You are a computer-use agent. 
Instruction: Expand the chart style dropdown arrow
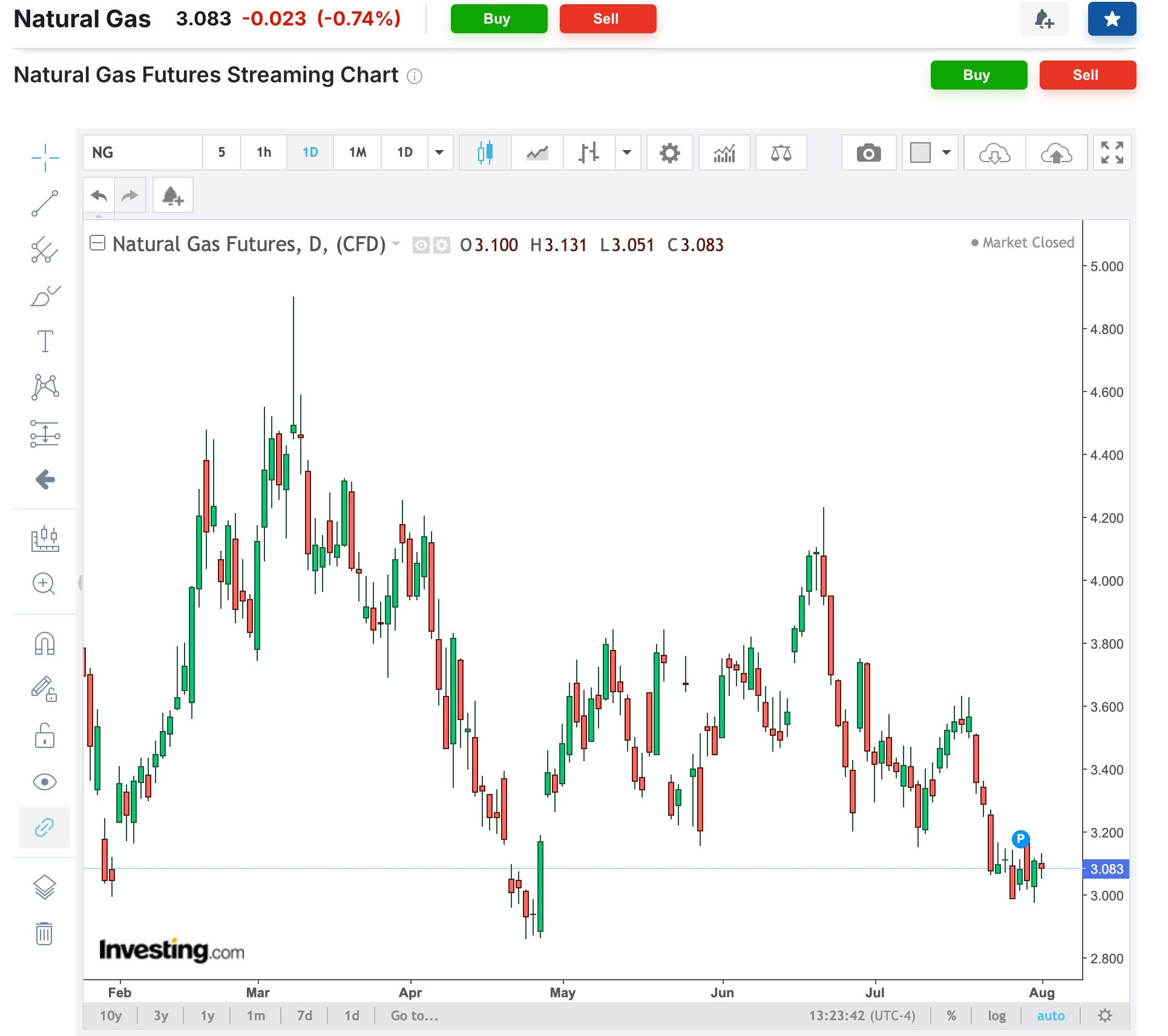[x=627, y=152]
